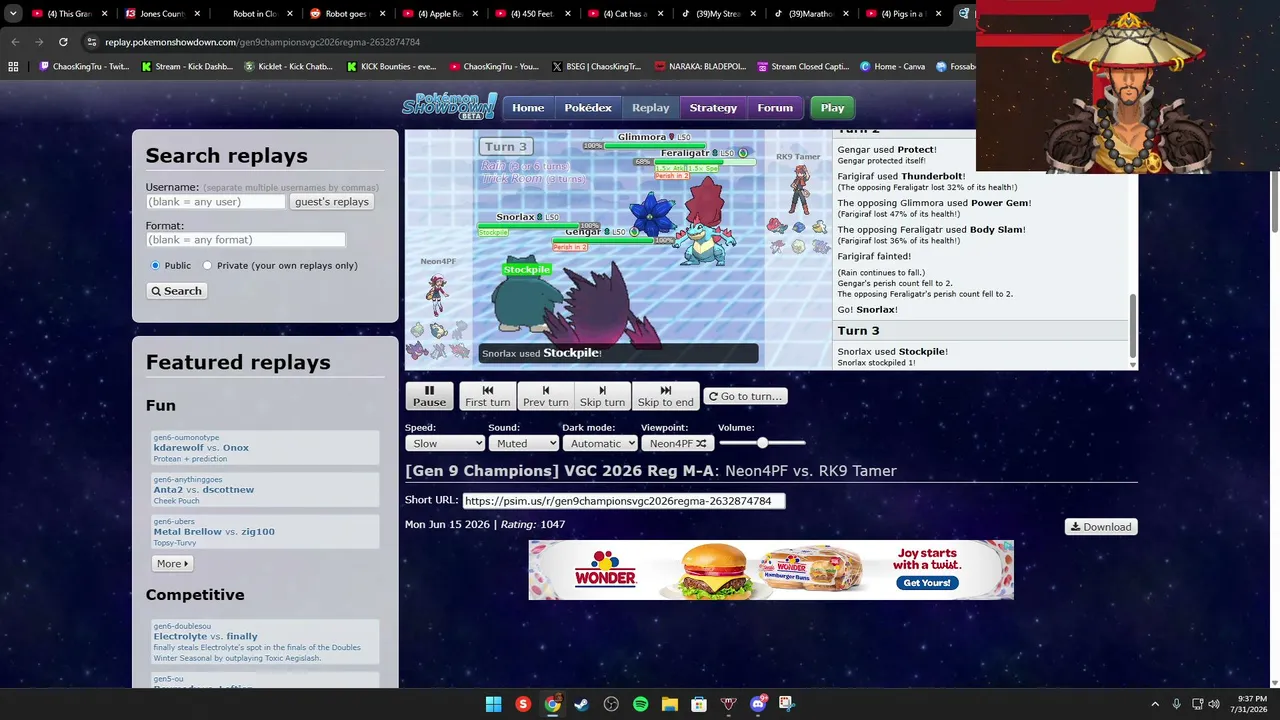Open the Windows Start menu
Image resolution: width=1280 pixels, height=720 pixels.
(493, 704)
